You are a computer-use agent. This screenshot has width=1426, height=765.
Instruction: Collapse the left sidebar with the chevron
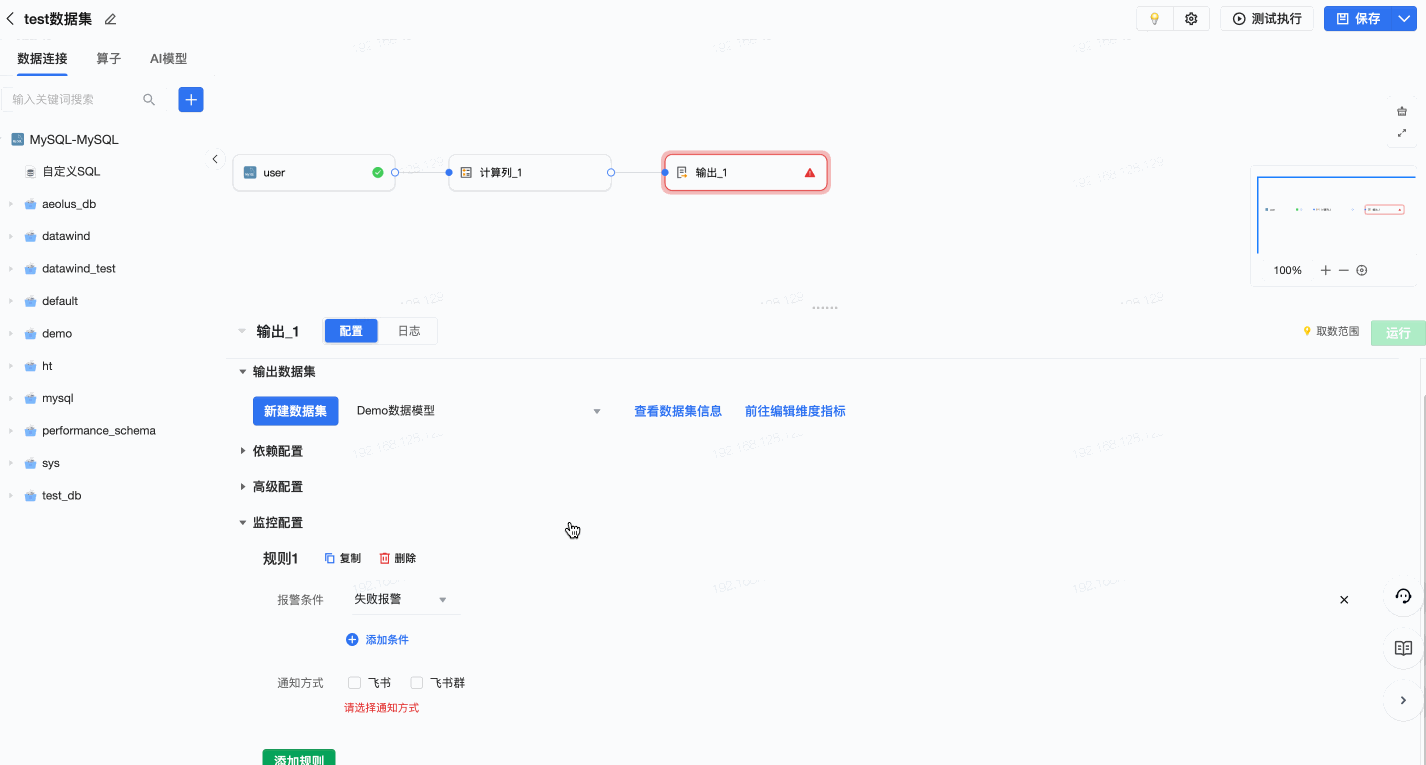[x=215, y=159]
